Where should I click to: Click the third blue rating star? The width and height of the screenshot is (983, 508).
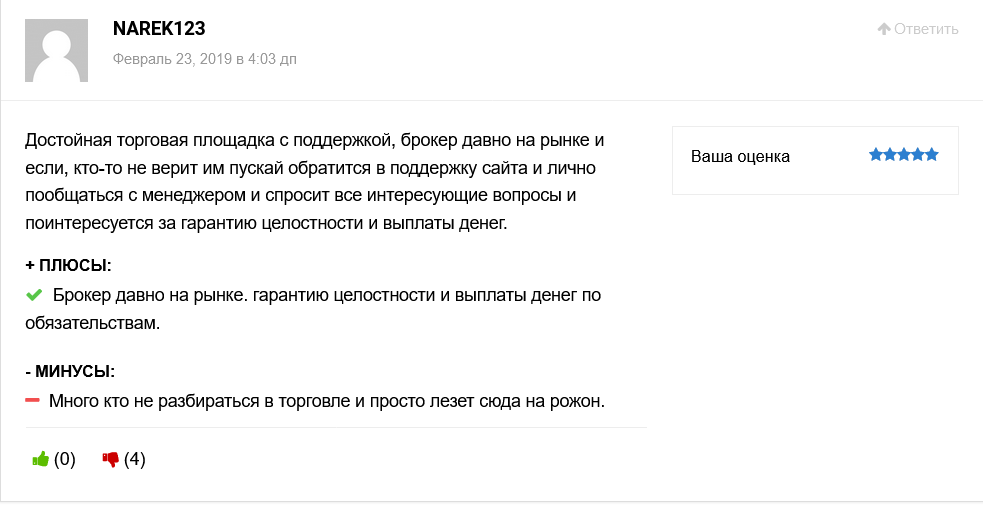pos(903,154)
